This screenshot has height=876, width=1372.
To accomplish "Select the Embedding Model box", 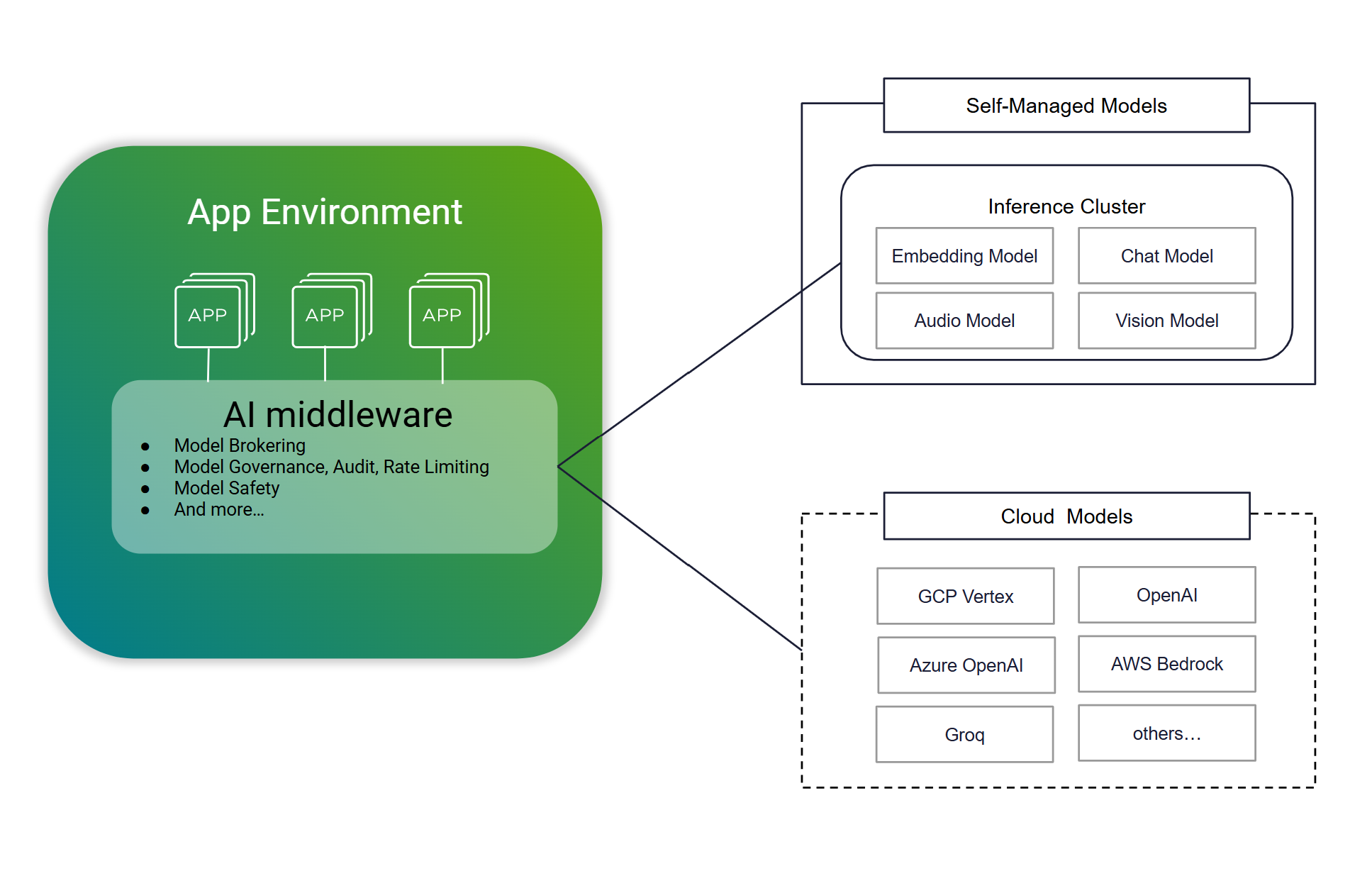I will point(964,256).
